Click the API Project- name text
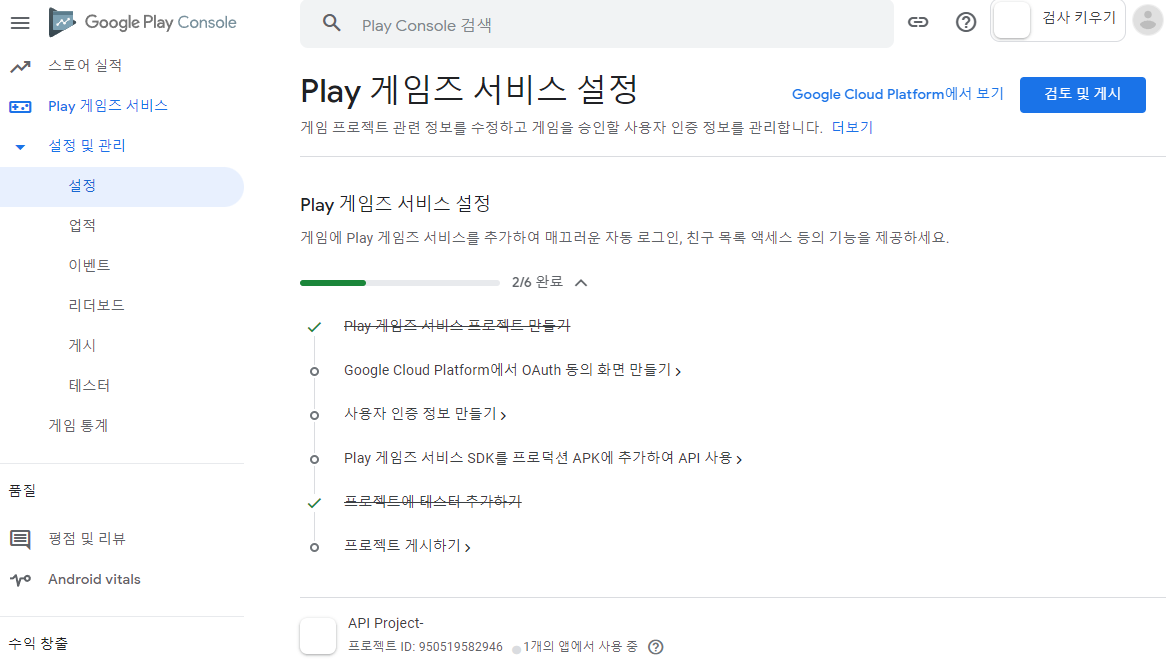This screenshot has height=663, width=1166. [x=386, y=623]
